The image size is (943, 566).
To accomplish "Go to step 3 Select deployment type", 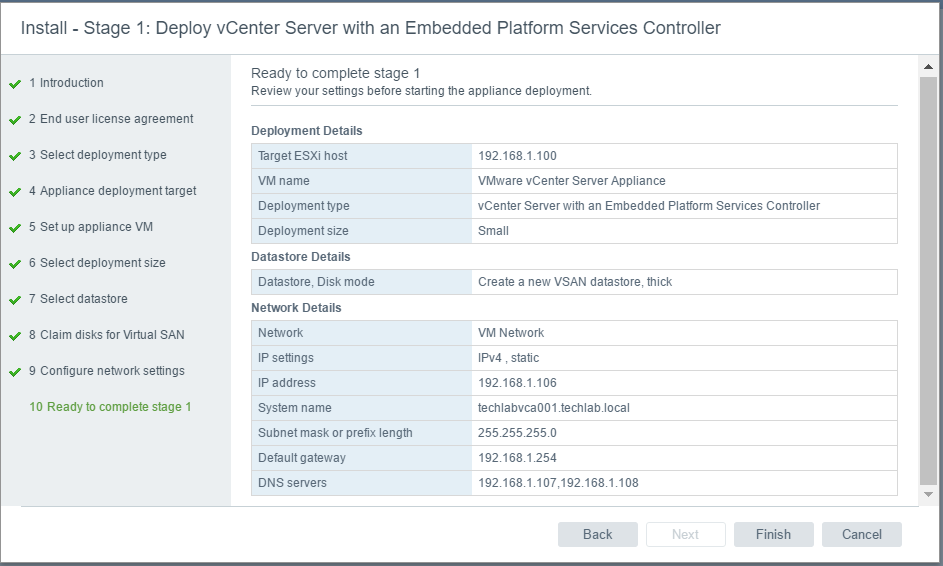I will [97, 155].
